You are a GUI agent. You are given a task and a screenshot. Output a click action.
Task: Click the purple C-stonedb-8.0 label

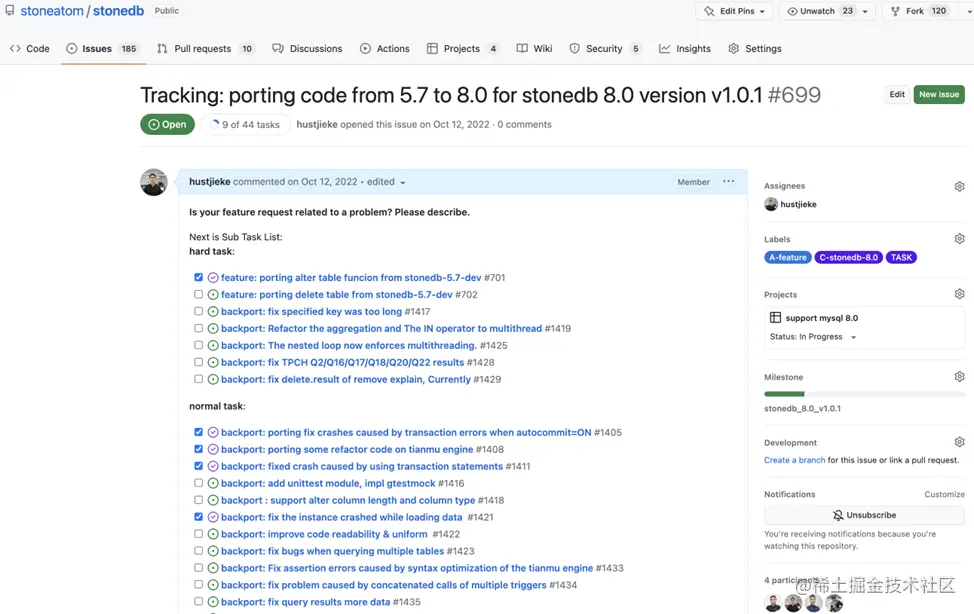[849, 257]
